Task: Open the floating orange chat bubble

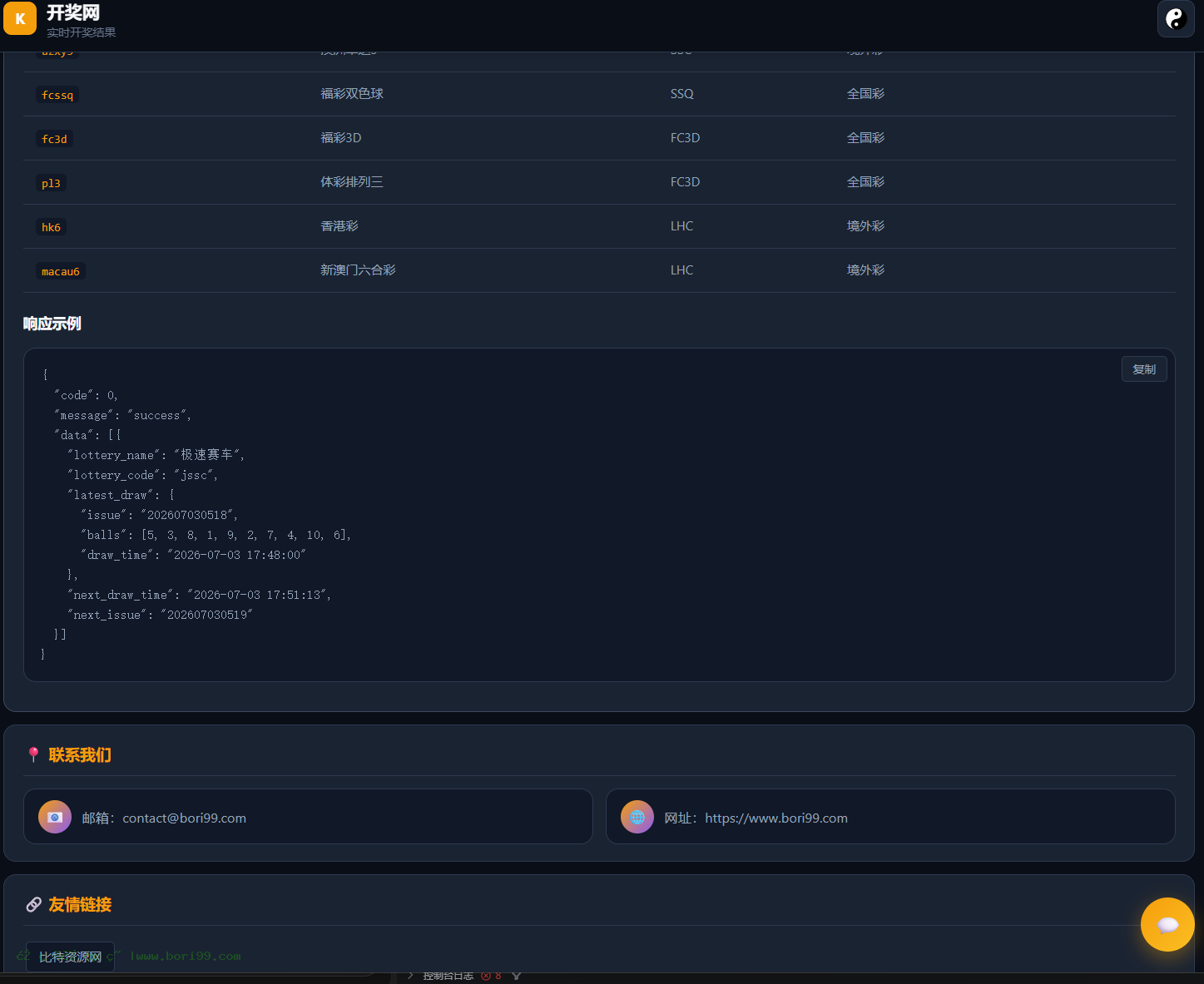Action: click(x=1167, y=924)
